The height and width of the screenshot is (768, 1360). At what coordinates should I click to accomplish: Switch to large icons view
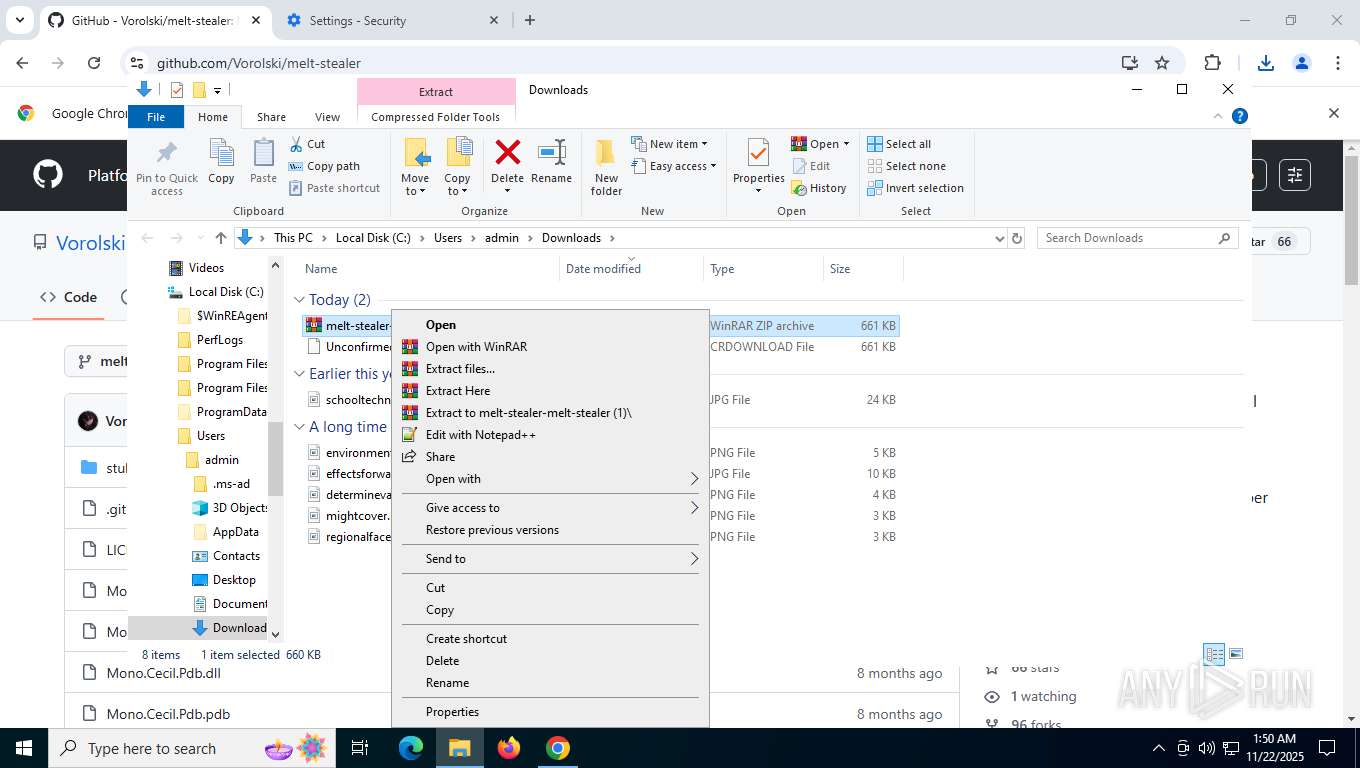pyautogui.click(x=1236, y=654)
